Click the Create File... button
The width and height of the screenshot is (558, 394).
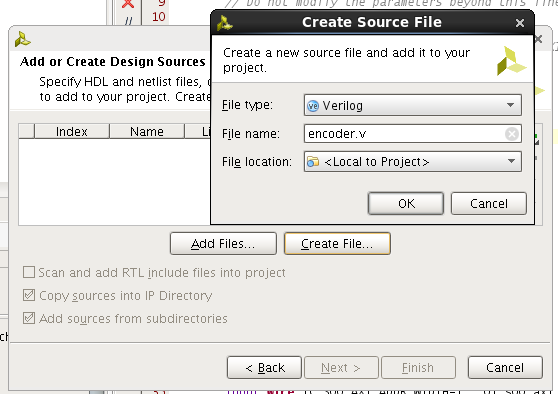click(x=337, y=243)
